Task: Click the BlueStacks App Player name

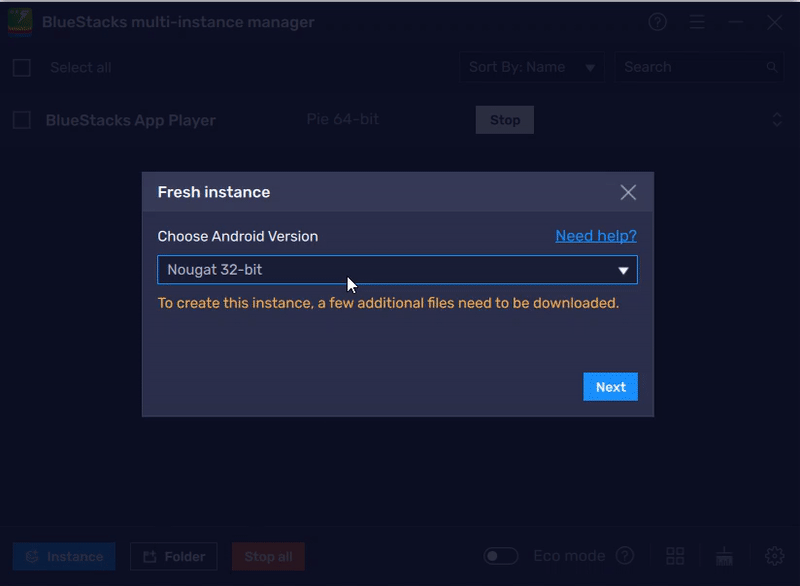Action: pos(131,120)
